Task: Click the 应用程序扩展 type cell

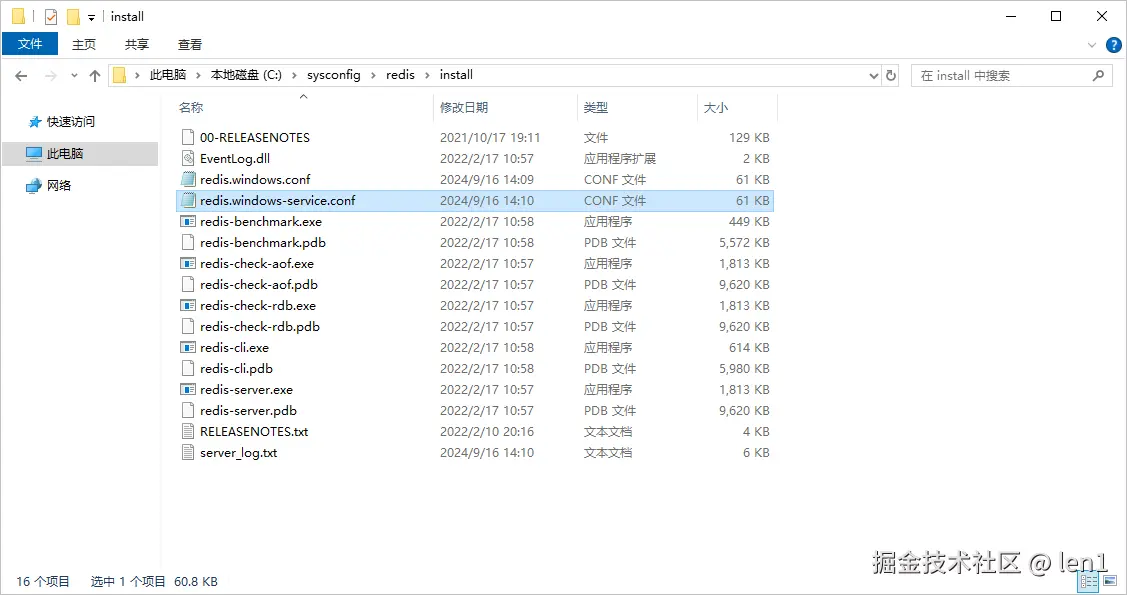Action: pyautogui.click(x=620, y=159)
